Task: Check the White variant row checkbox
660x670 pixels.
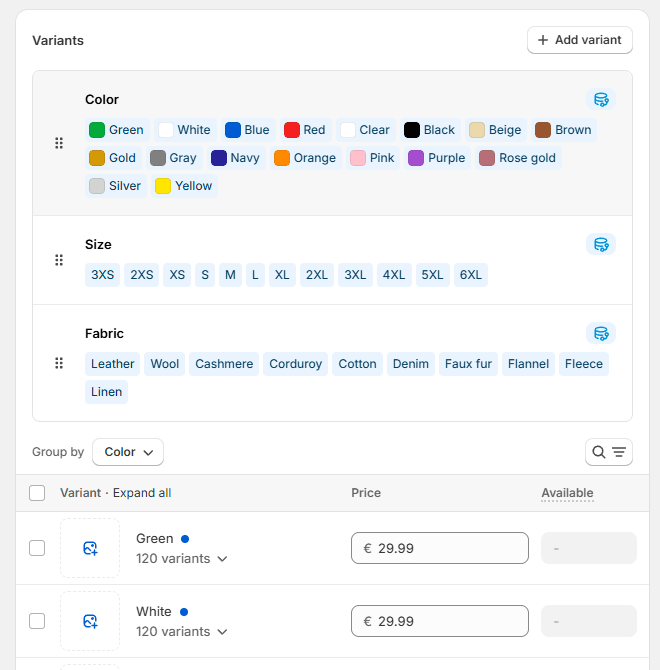Action: [37, 621]
